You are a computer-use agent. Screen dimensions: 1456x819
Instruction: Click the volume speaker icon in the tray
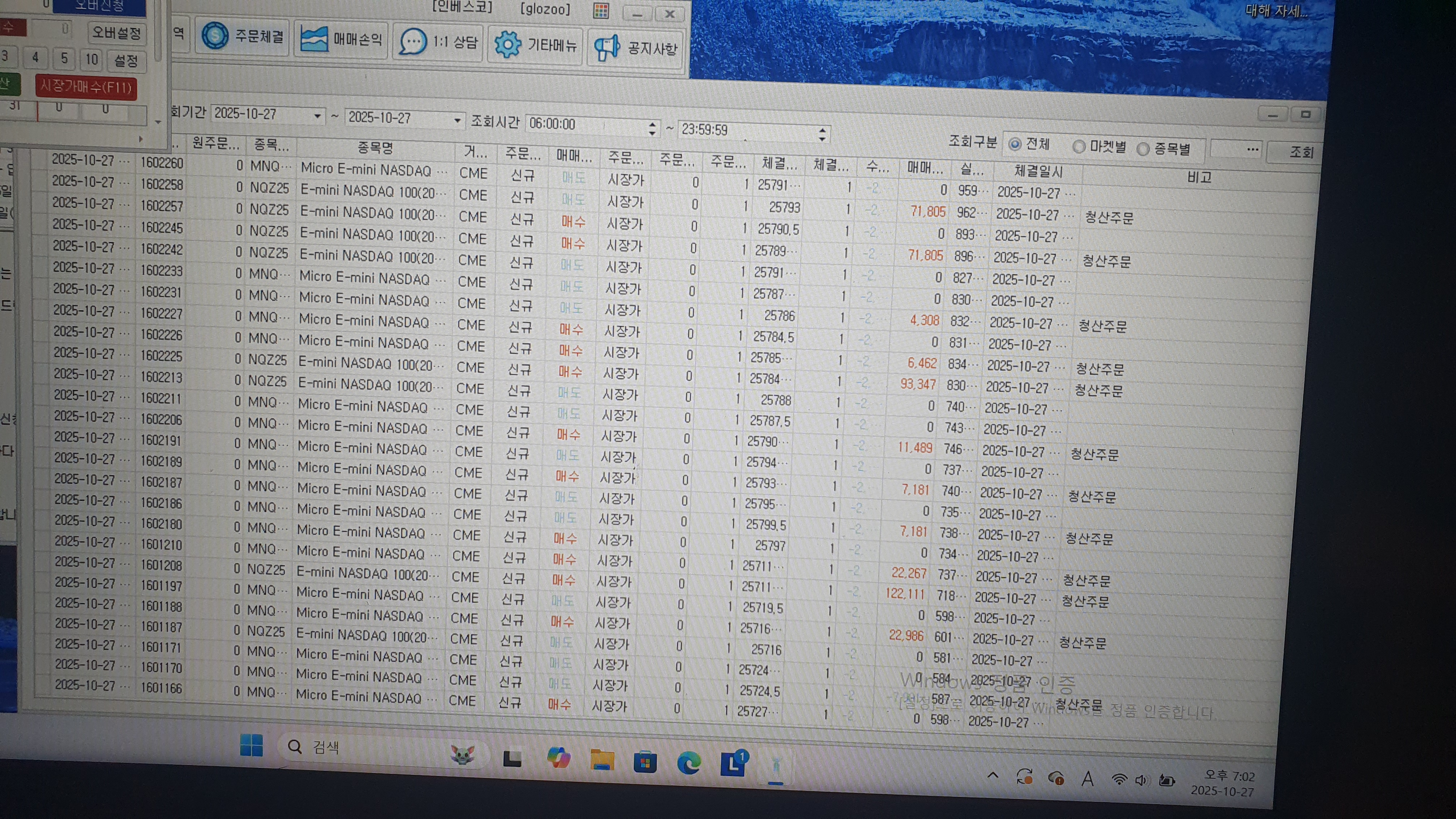pos(1141,781)
